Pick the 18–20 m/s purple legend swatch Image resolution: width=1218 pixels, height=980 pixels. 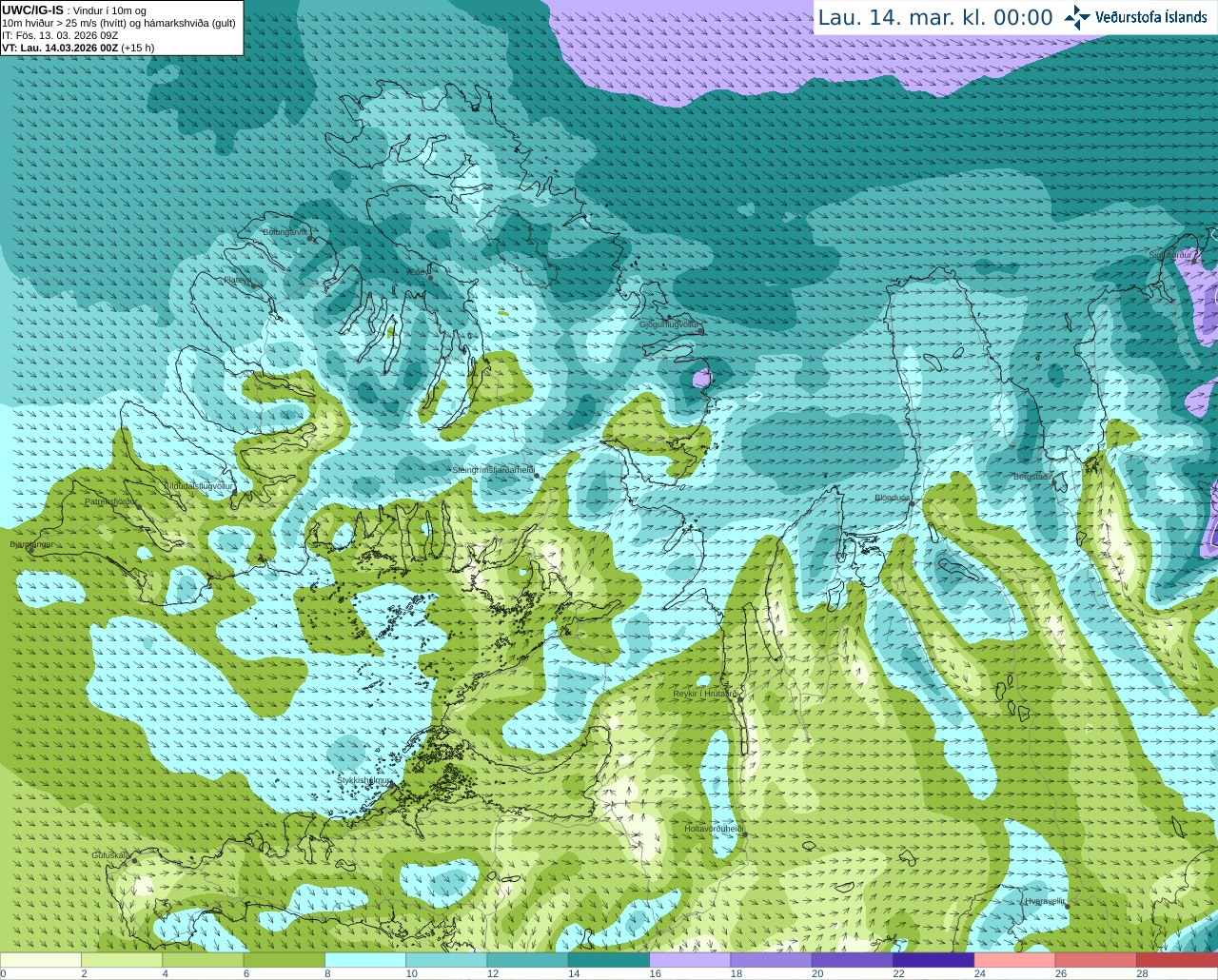pyautogui.click(x=771, y=959)
